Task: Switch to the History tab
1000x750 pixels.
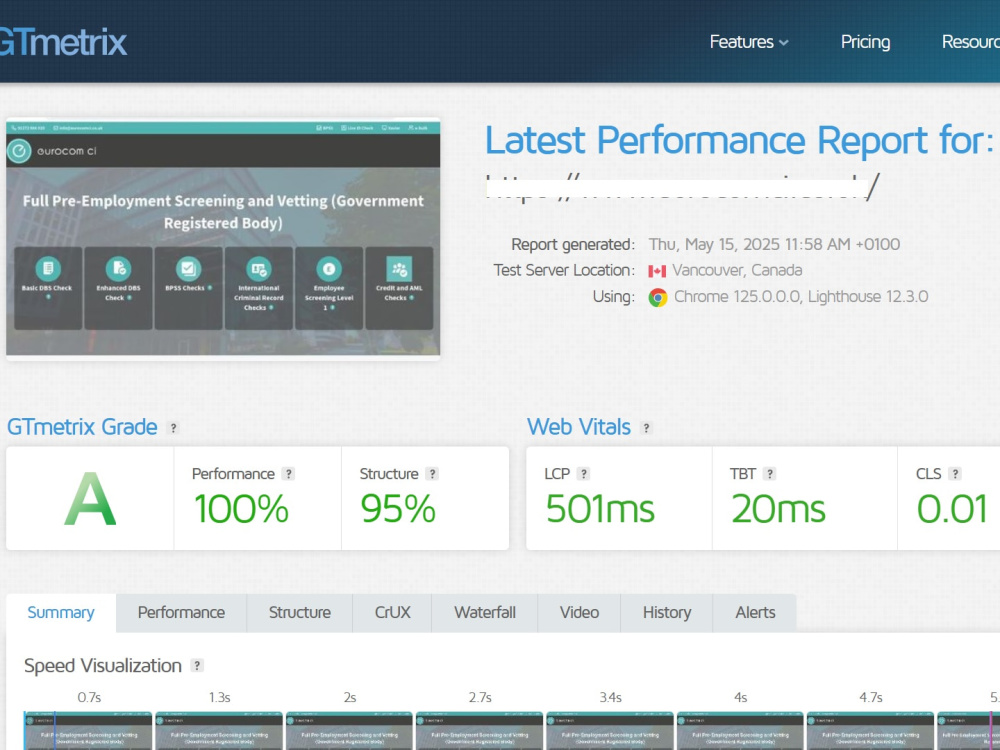Action: [x=666, y=613]
